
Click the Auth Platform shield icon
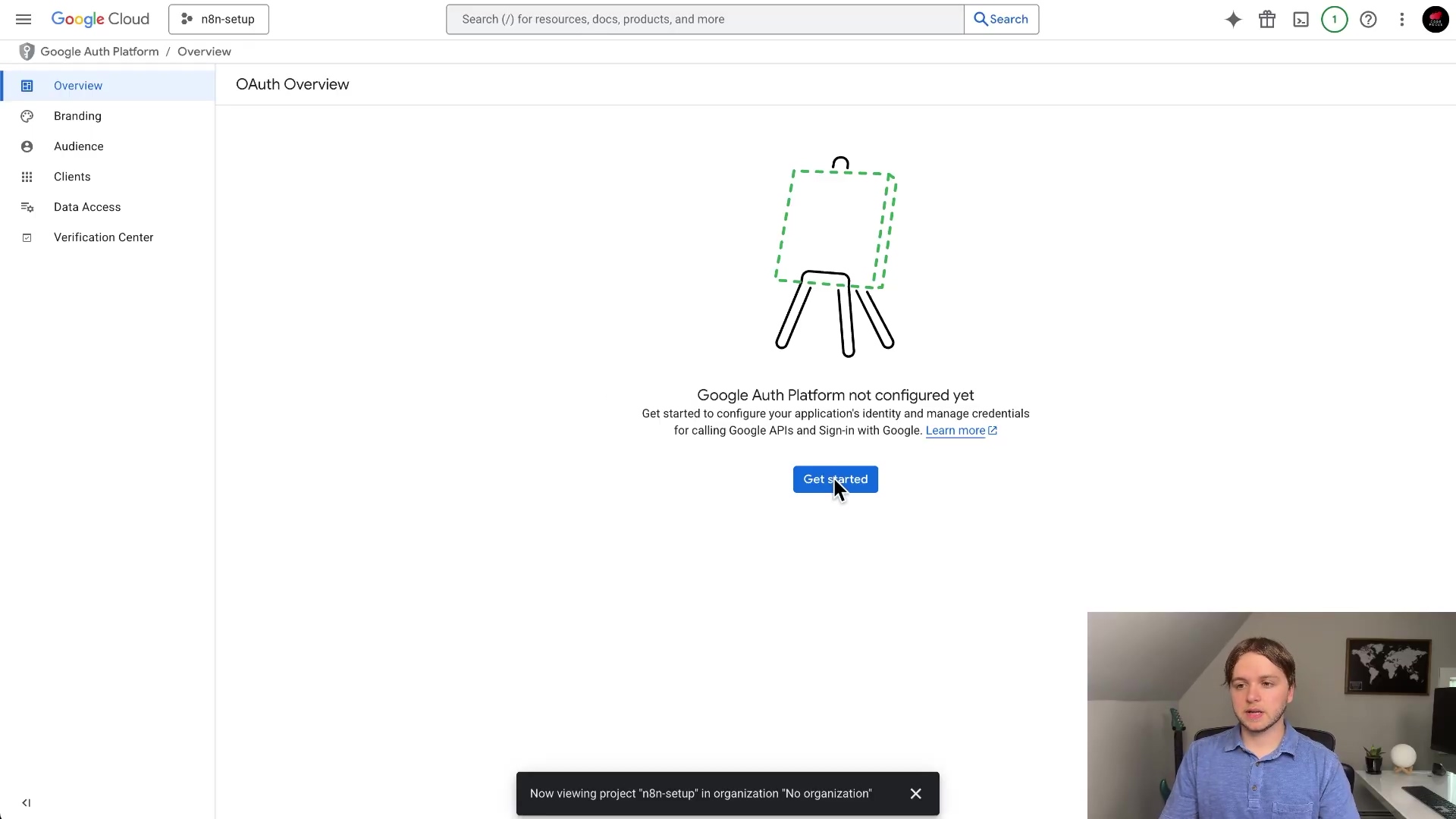point(27,52)
